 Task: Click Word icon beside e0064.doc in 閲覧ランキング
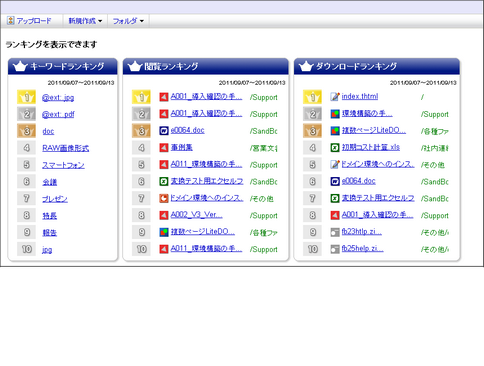click(164, 131)
